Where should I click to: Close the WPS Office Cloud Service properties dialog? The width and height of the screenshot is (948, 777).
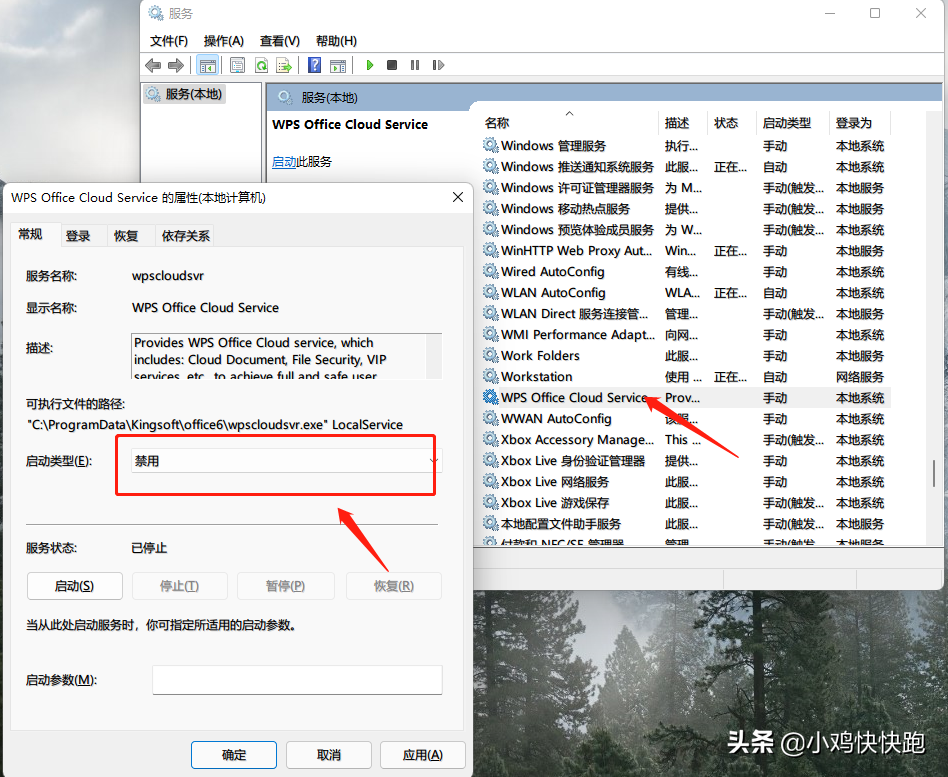pyautogui.click(x=458, y=197)
